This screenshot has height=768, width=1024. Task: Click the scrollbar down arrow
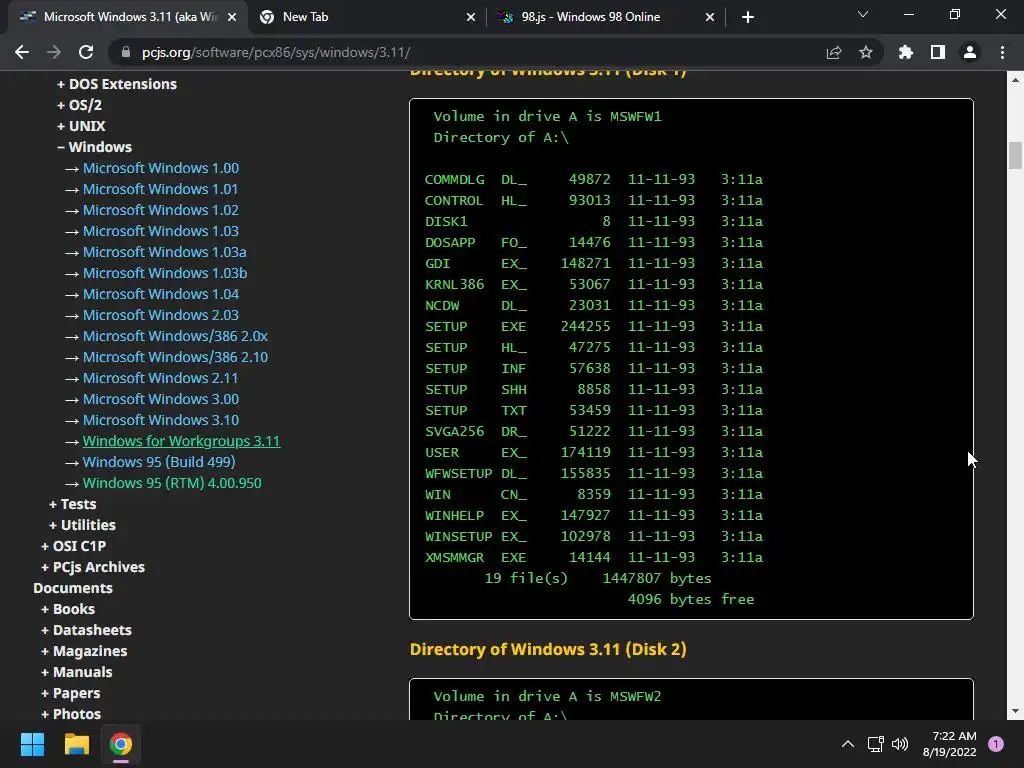coord(1015,711)
